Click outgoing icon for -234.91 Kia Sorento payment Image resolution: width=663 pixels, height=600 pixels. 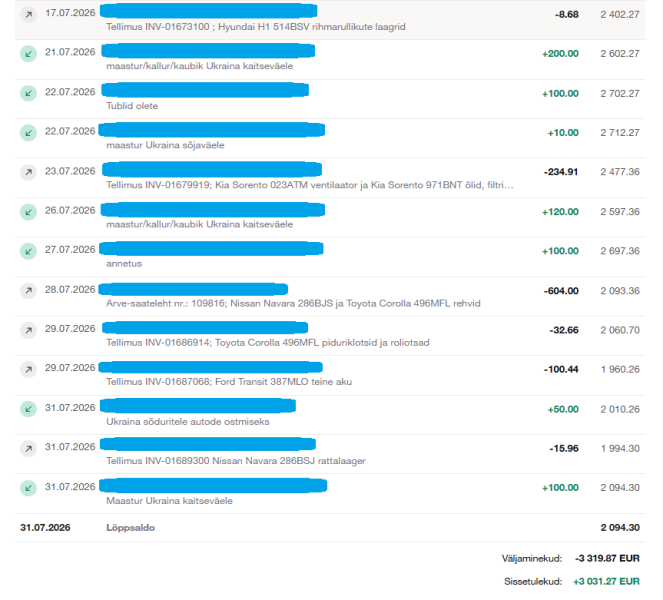point(28,172)
